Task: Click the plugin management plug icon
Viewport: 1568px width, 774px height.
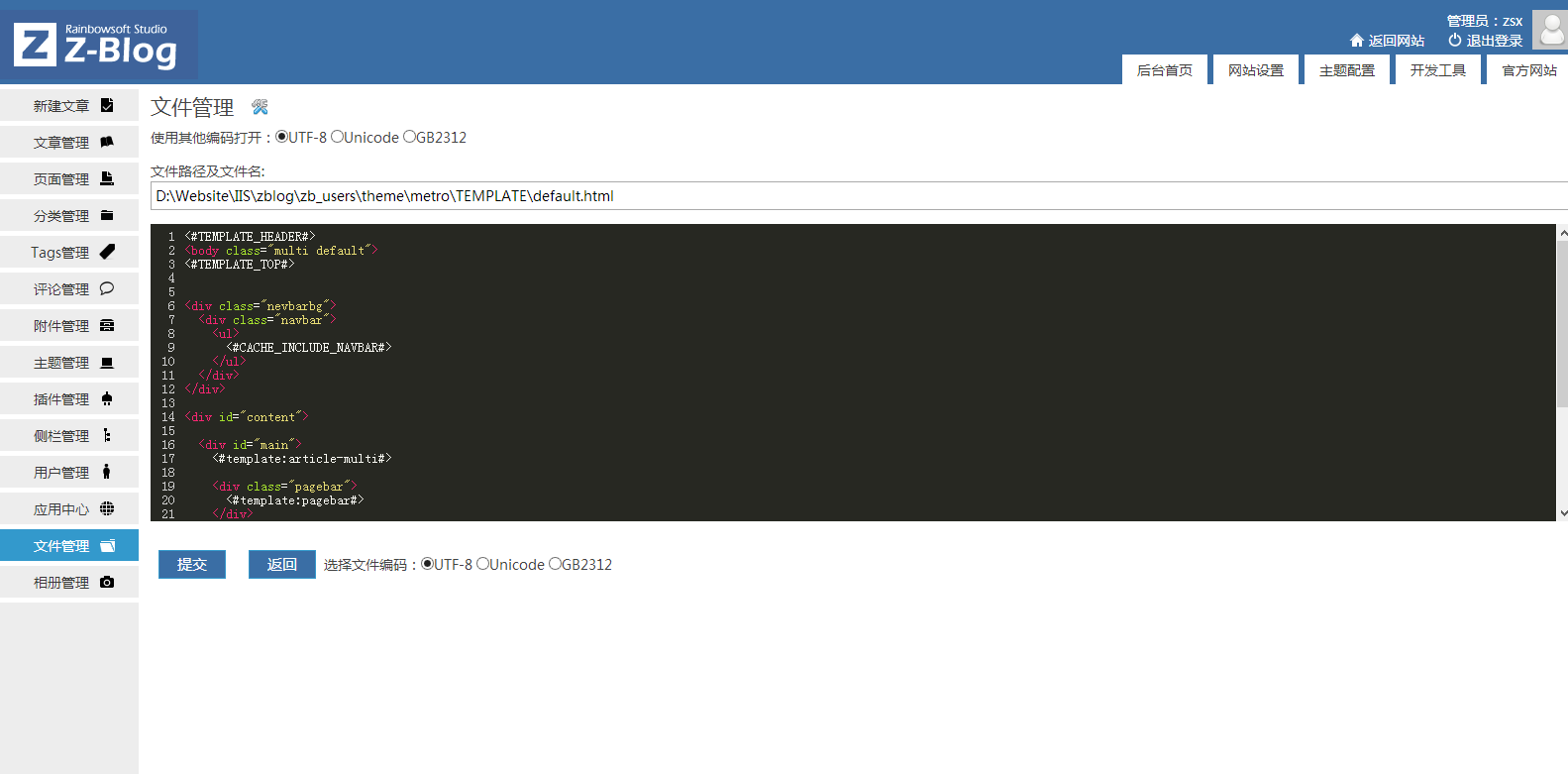Action: point(107,398)
